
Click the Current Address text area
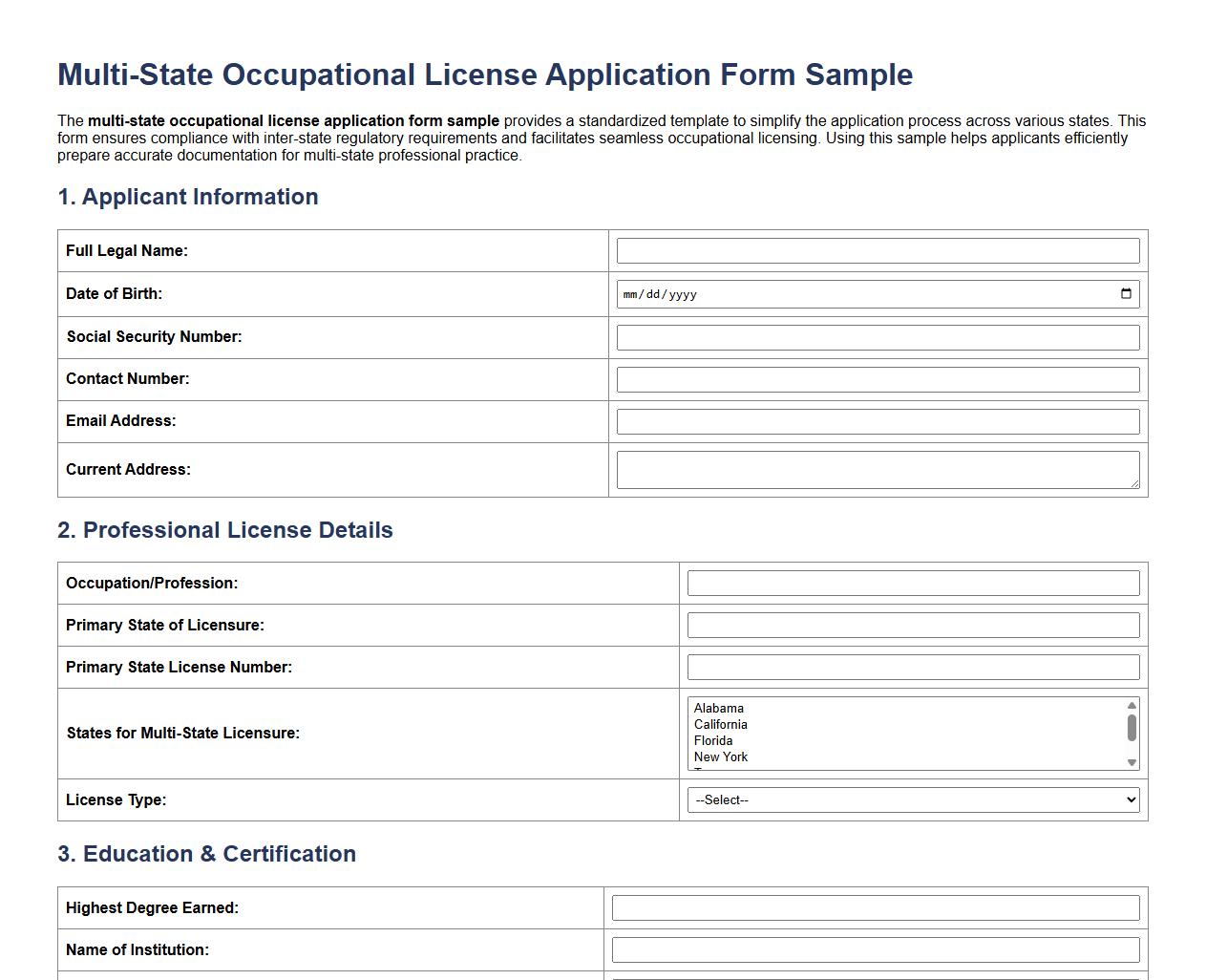coord(877,469)
